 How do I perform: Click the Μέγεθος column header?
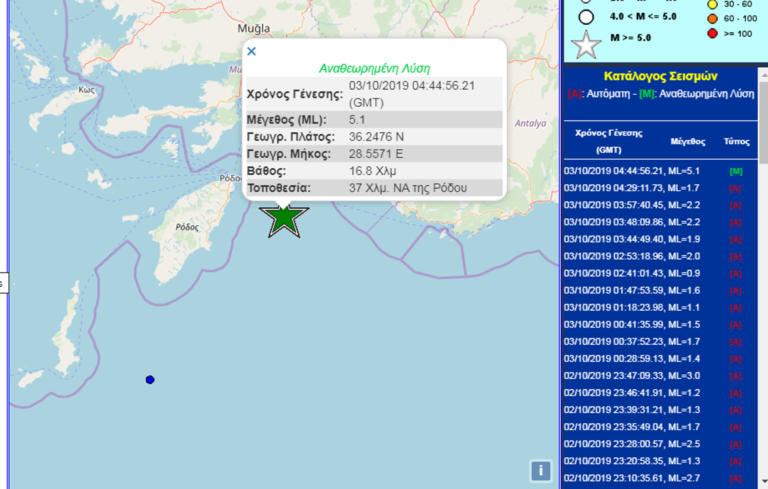click(x=687, y=141)
